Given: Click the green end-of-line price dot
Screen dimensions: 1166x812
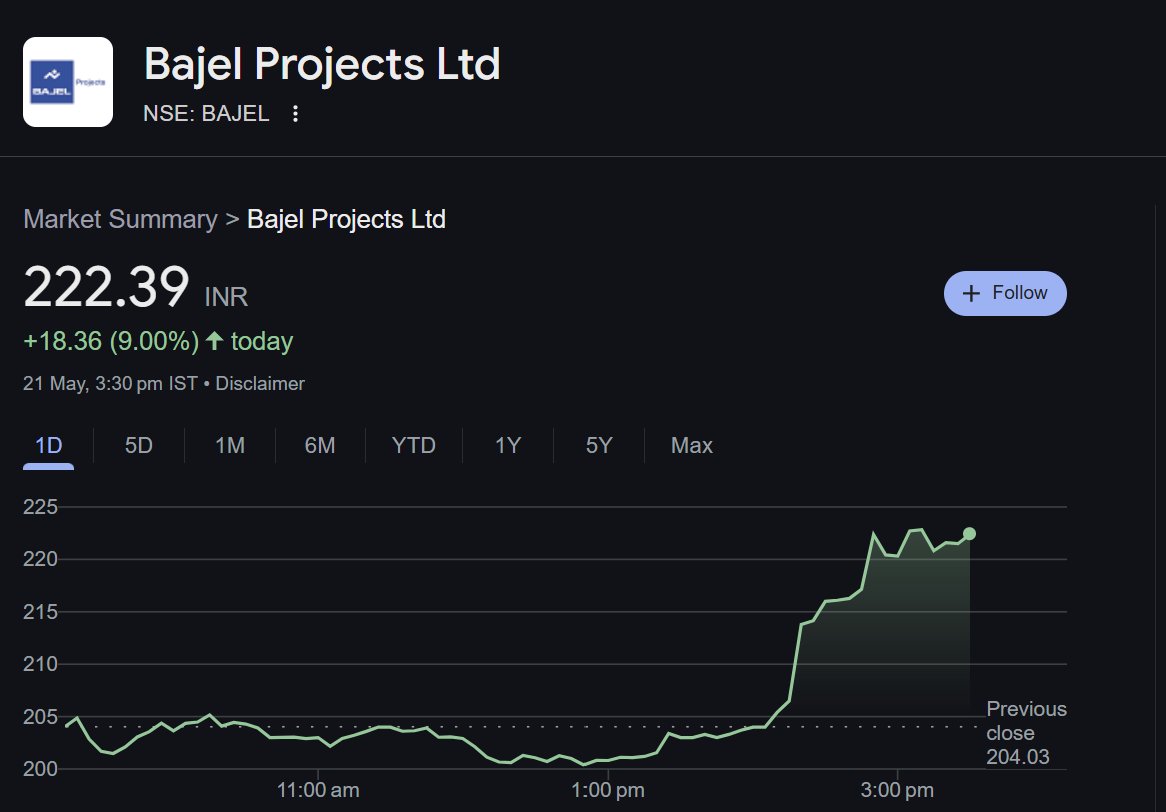Looking at the screenshot, I should (969, 534).
